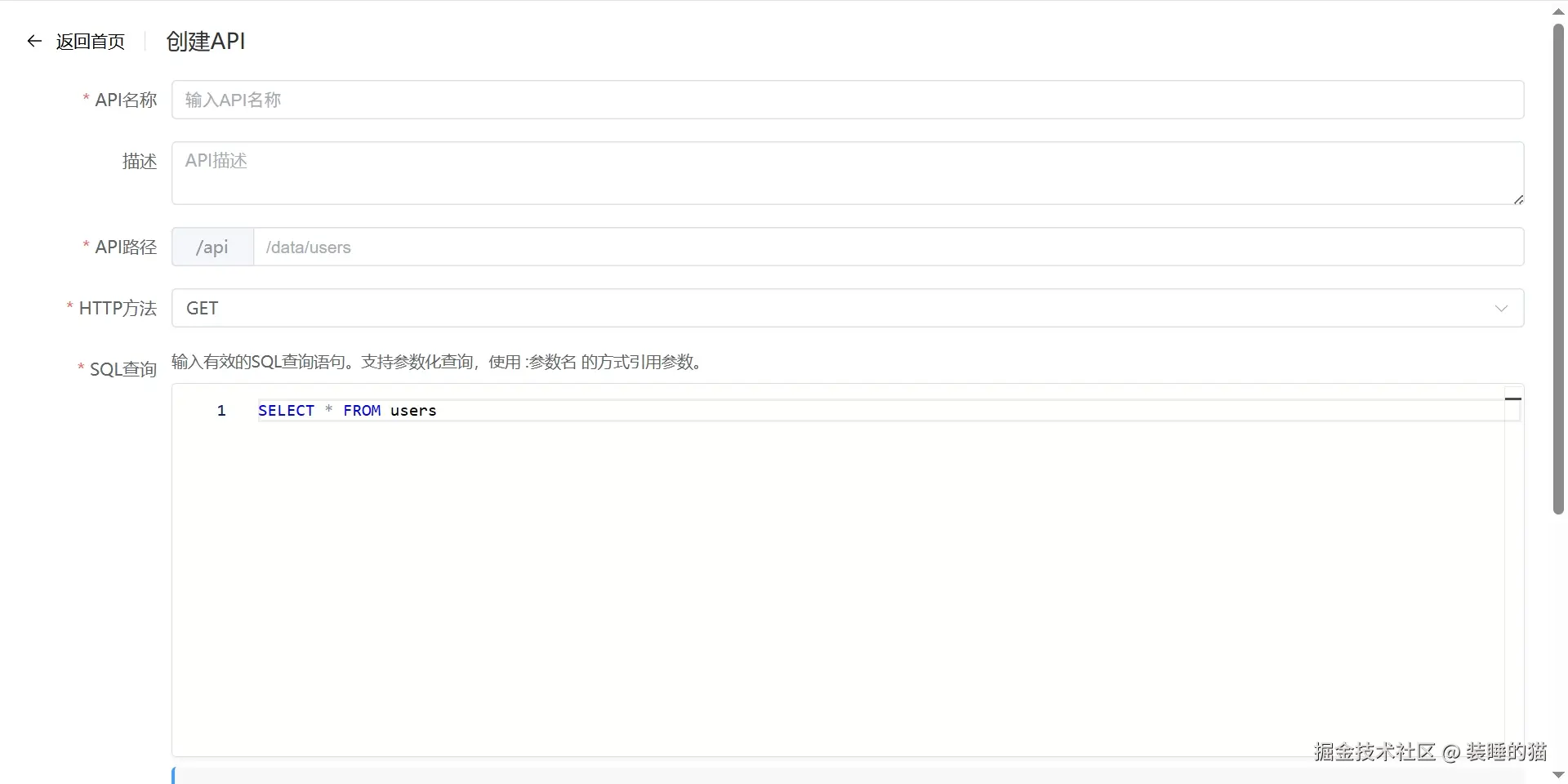Click the back arrow next to 返回首页

[33, 41]
